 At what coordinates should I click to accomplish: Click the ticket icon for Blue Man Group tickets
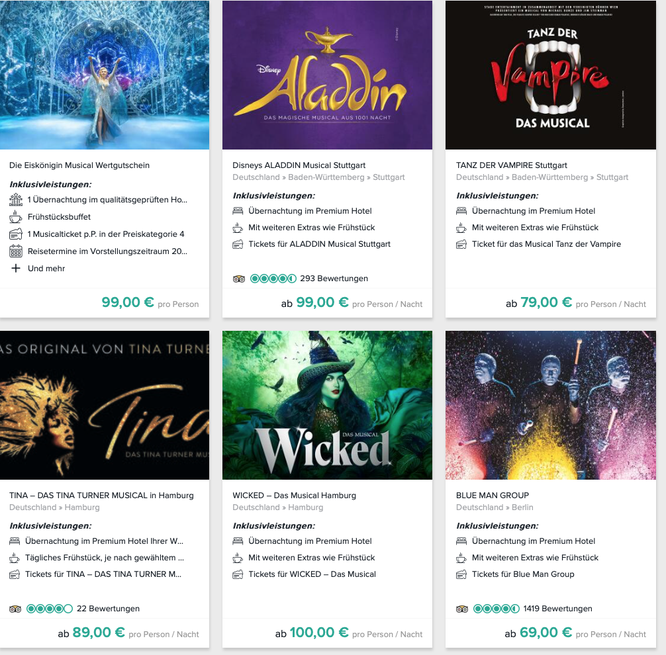click(x=461, y=575)
